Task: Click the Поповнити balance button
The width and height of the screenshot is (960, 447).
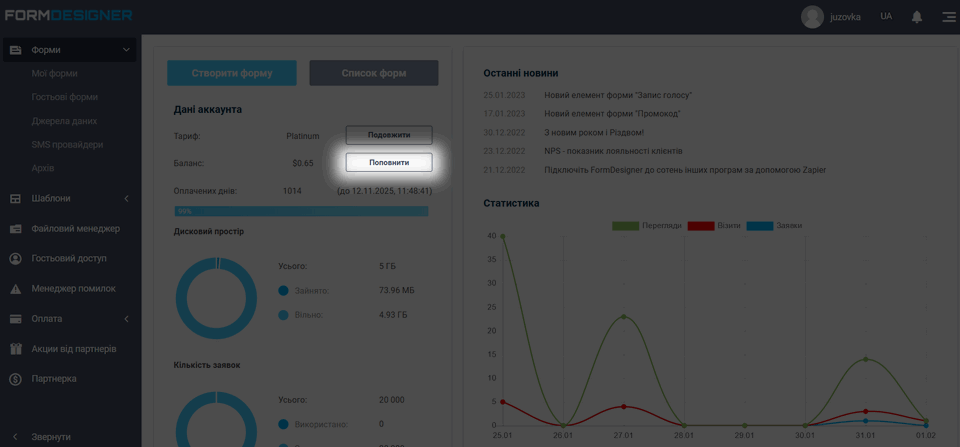Action: point(389,162)
